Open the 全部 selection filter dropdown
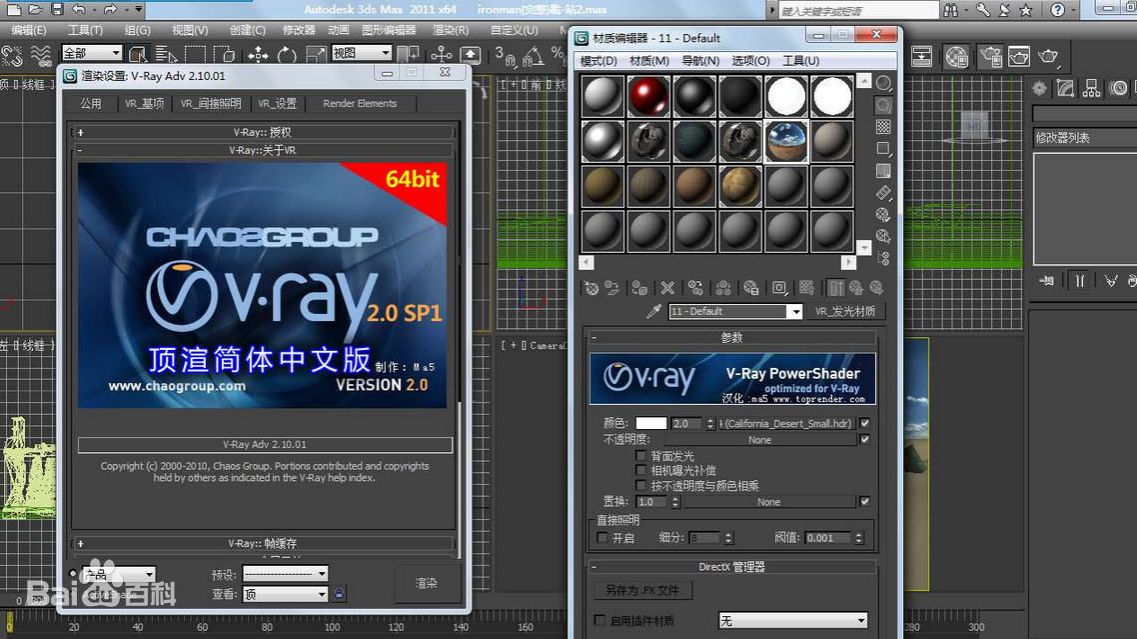 pyautogui.click(x=92, y=53)
